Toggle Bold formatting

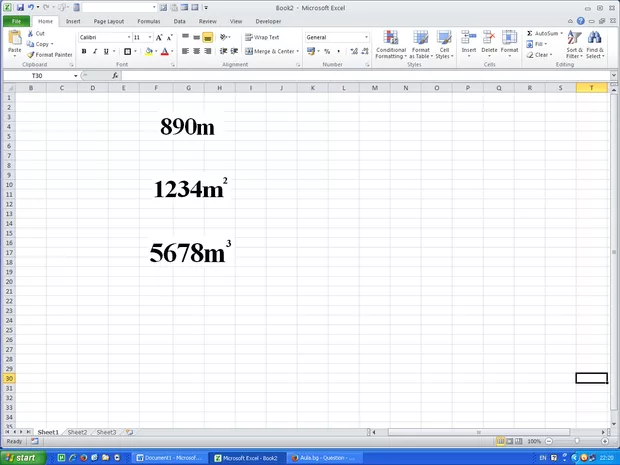83,51
